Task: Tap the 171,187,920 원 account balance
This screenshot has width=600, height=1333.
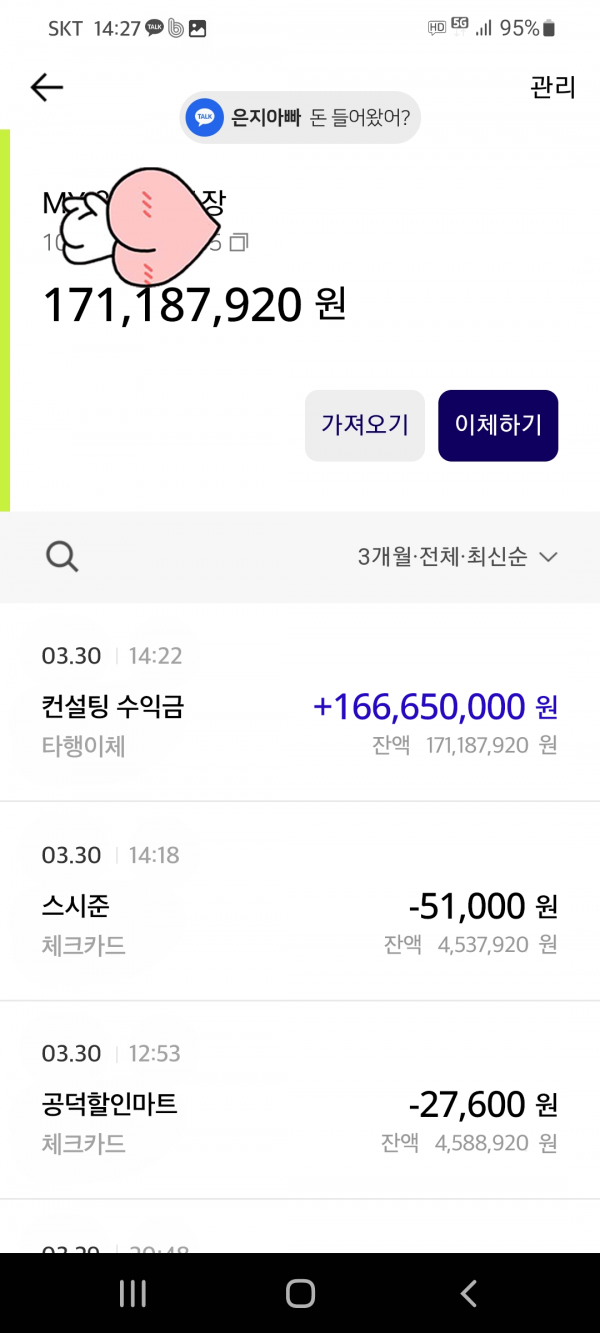Action: point(194,304)
